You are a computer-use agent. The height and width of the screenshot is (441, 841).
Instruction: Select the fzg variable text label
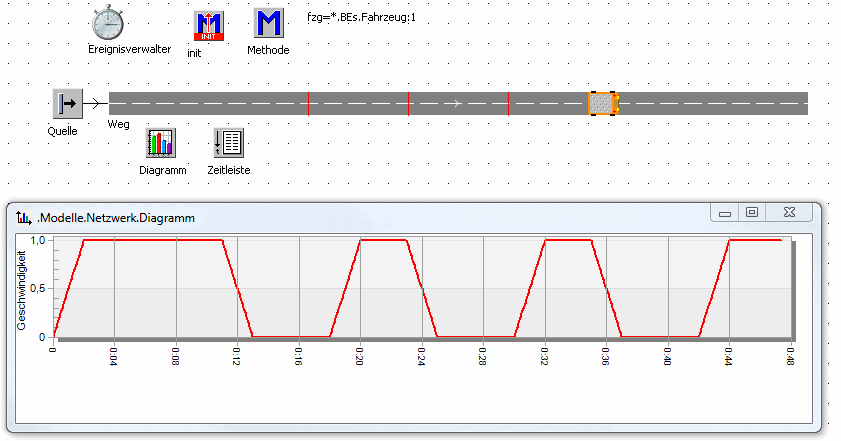pos(361,17)
